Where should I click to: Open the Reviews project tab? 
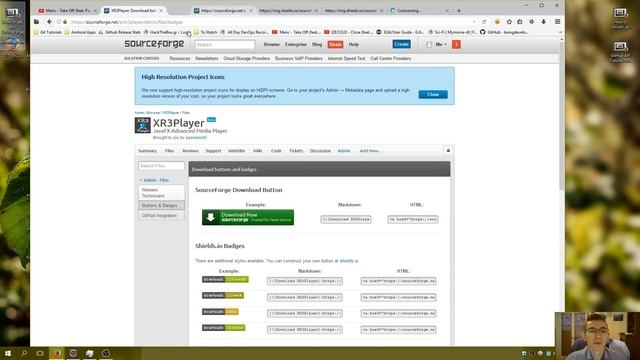tap(190, 151)
